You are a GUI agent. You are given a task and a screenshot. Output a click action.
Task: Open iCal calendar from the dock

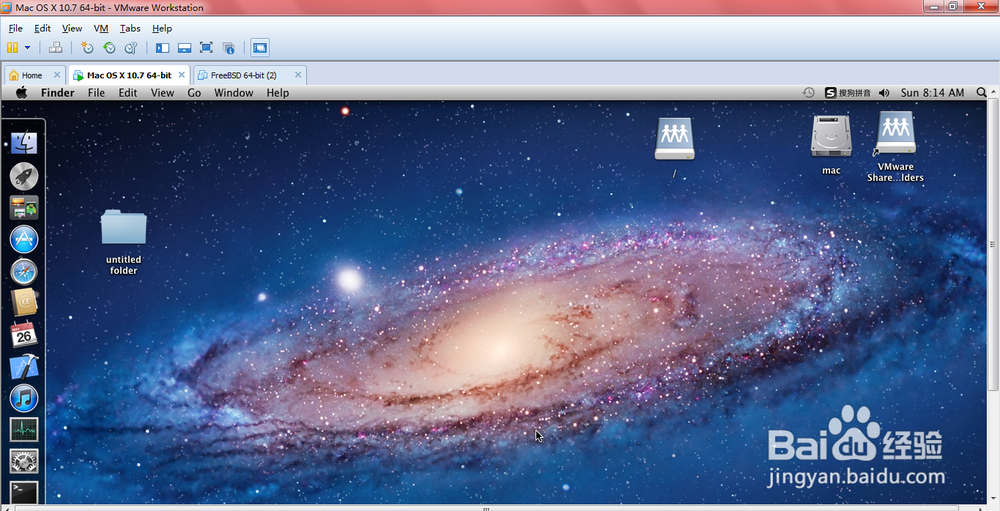coord(24,335)
